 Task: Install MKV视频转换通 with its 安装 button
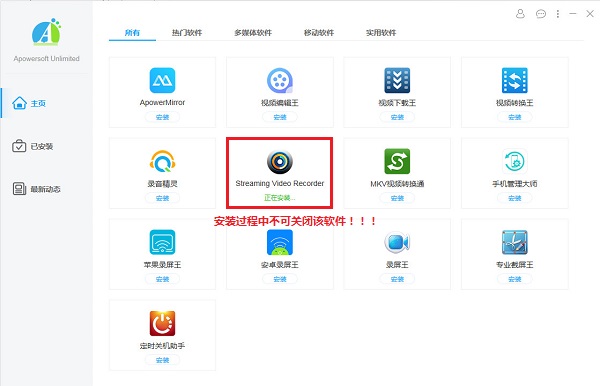(x=397, y=198)
